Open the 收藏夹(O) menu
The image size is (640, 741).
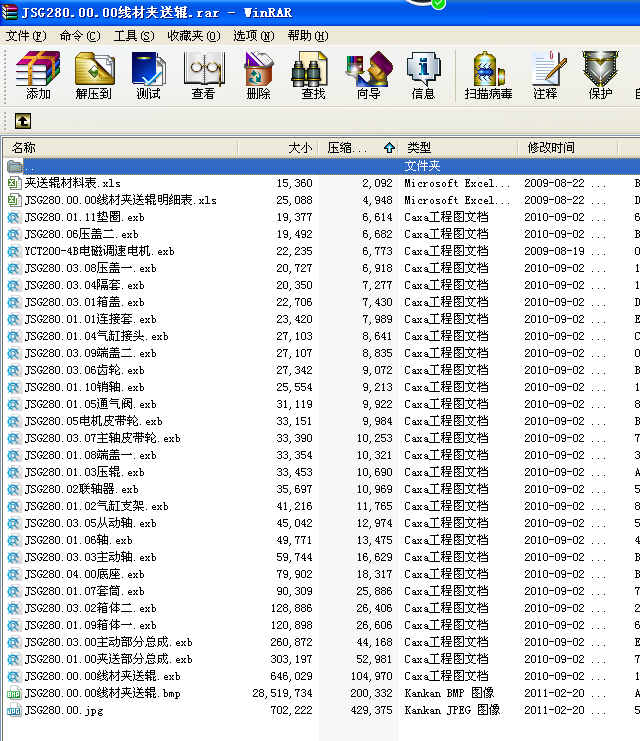(194, 36)
